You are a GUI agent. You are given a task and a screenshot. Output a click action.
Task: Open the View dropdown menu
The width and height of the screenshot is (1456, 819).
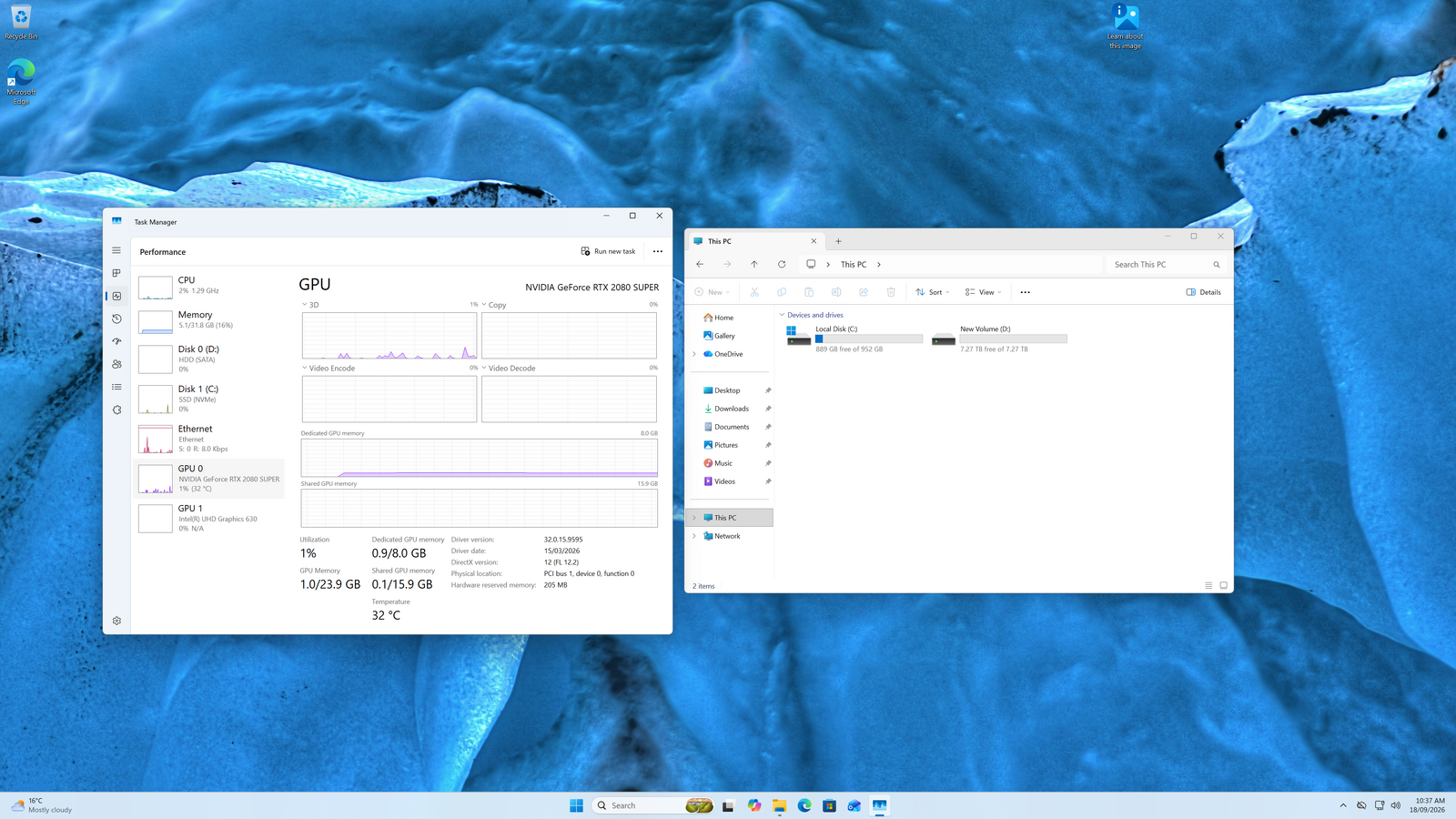click(x=984, y=292)
